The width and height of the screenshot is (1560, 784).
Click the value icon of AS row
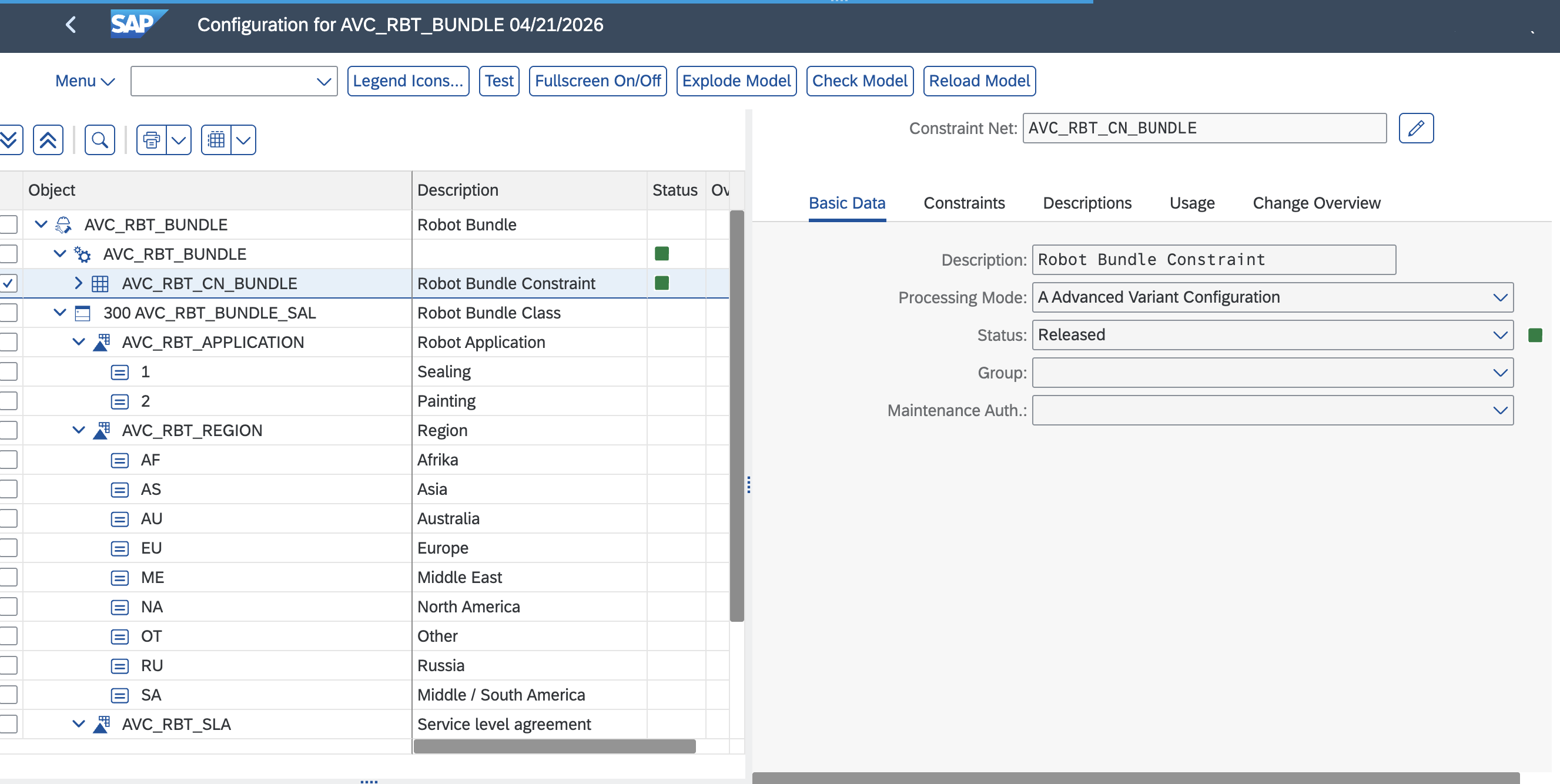(120, 489)
